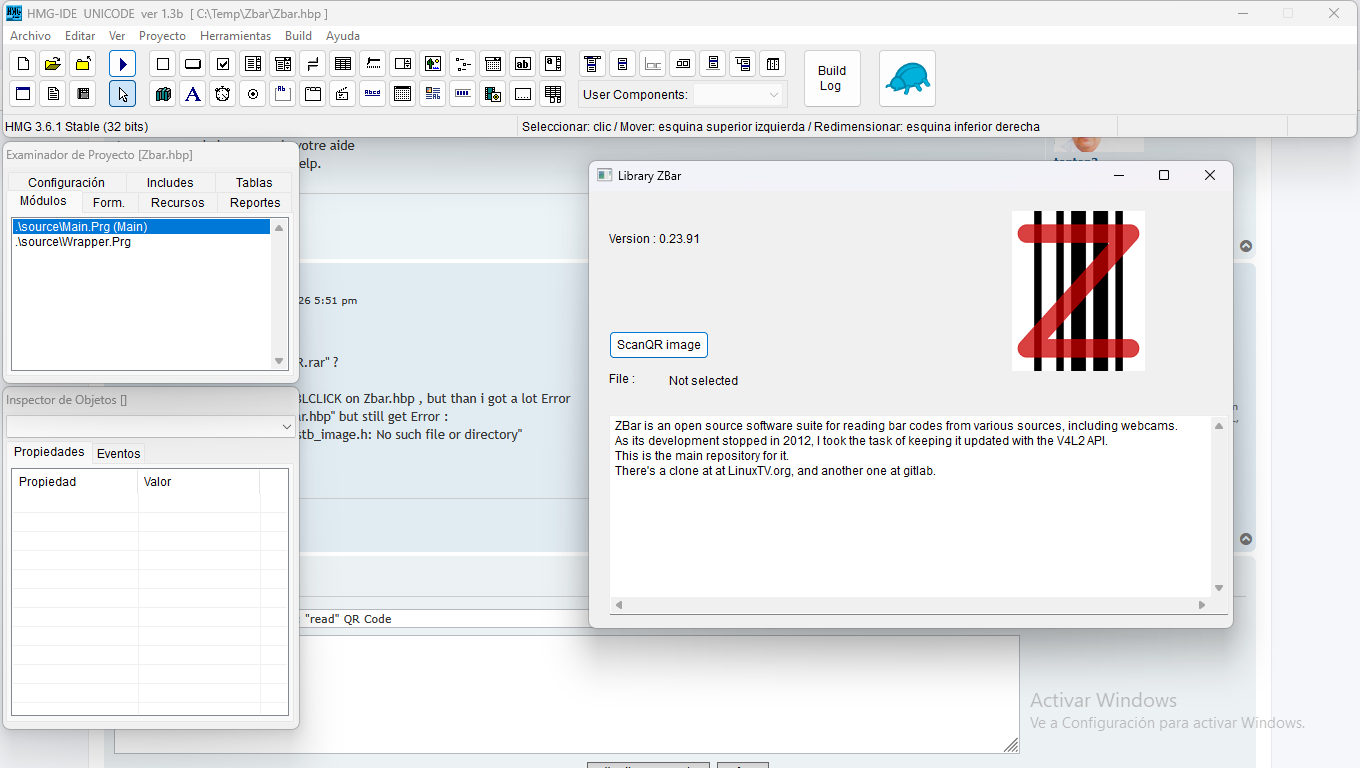1360x768 pixels.
Task: Run the project with the blue play arrow
Action: point(123,64)
